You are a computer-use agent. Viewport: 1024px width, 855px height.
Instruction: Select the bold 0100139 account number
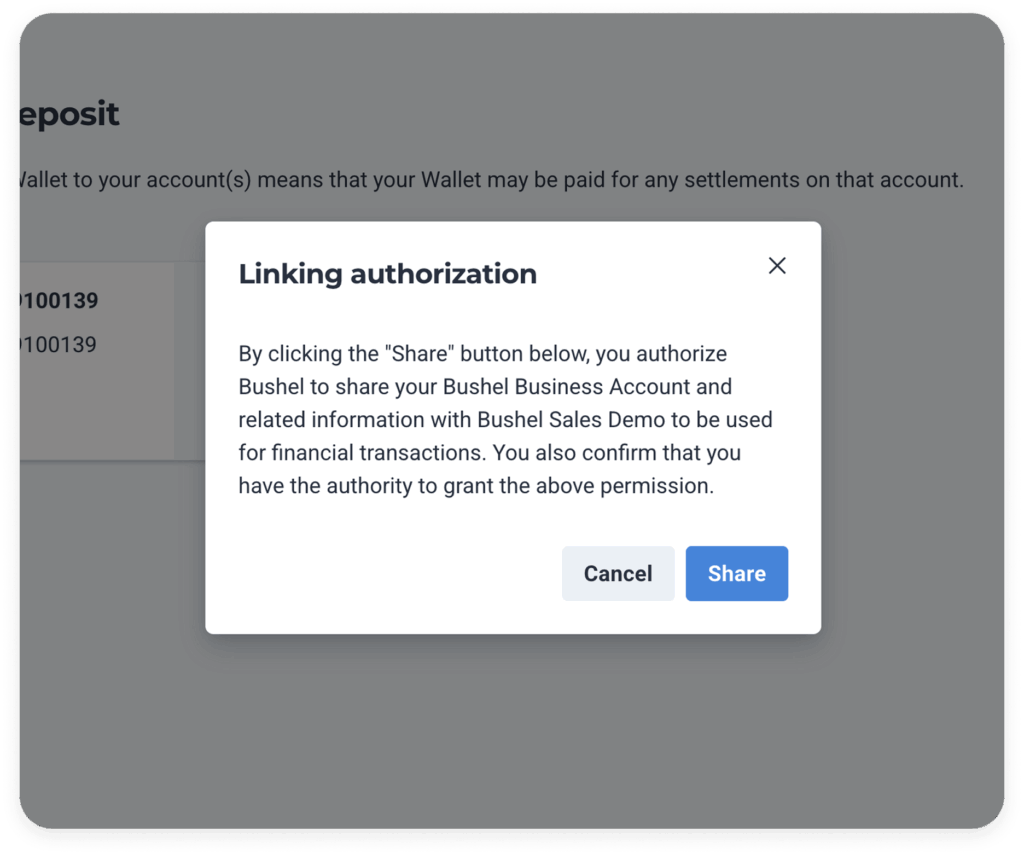pos(55,301)
